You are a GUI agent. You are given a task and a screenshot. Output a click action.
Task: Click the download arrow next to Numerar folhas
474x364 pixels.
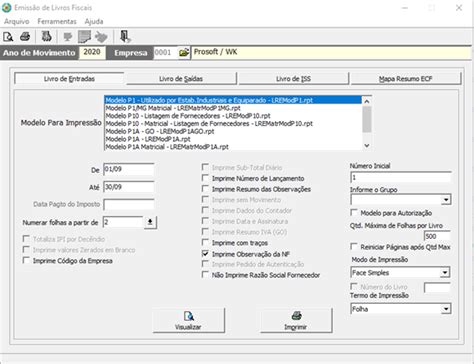click(x=150, y=222)
